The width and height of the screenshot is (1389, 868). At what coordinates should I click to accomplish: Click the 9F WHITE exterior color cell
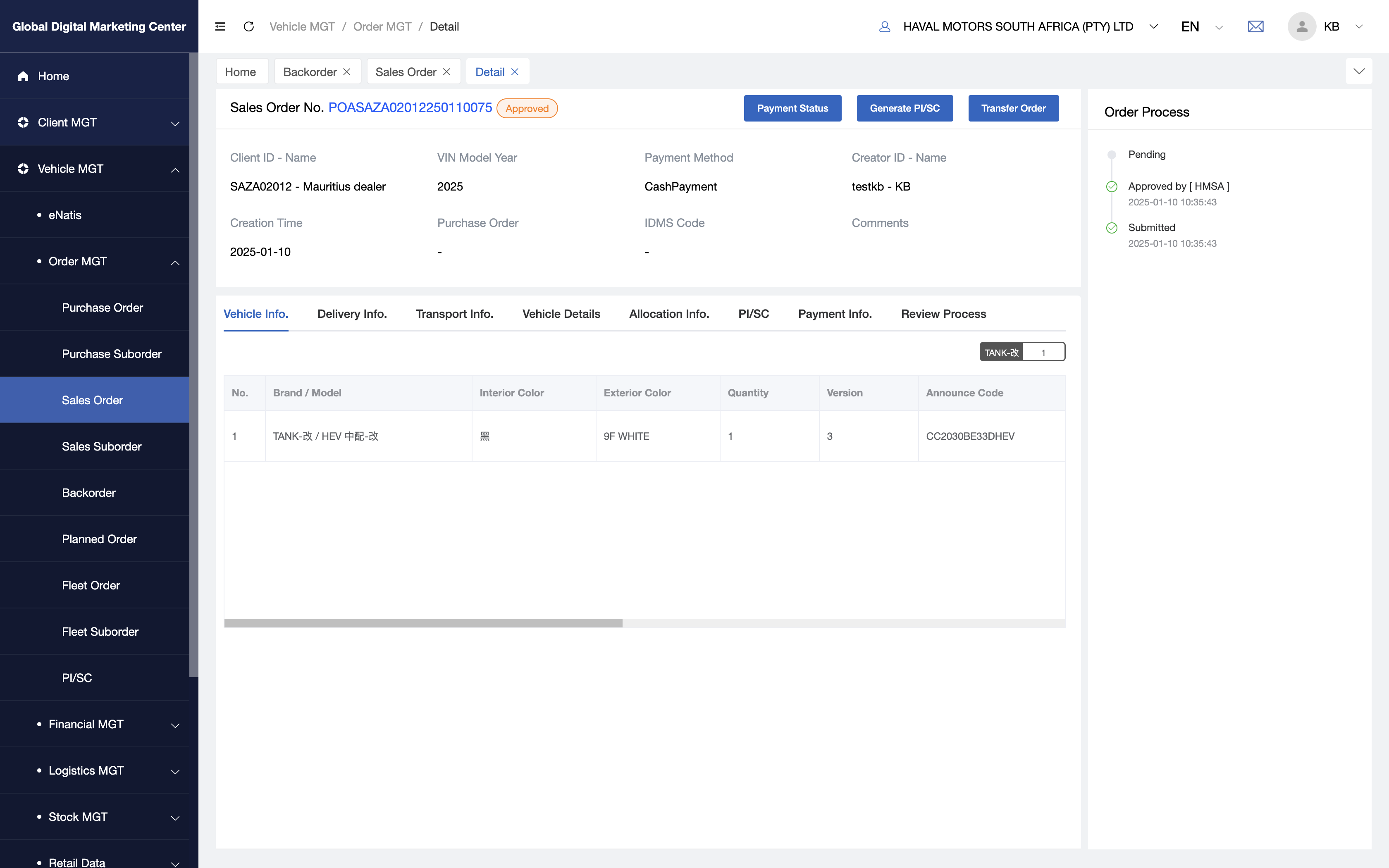click(x=658, y=436)
